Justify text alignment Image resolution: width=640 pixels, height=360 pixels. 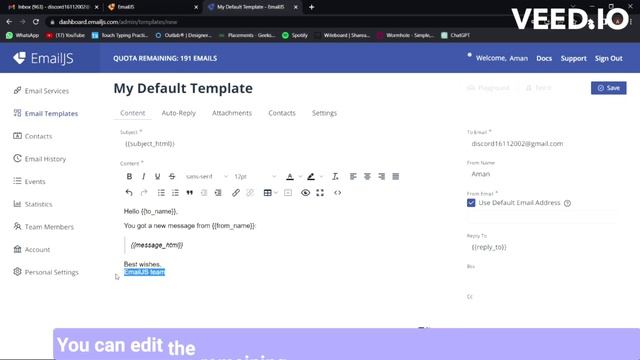[x=396, y=176]
